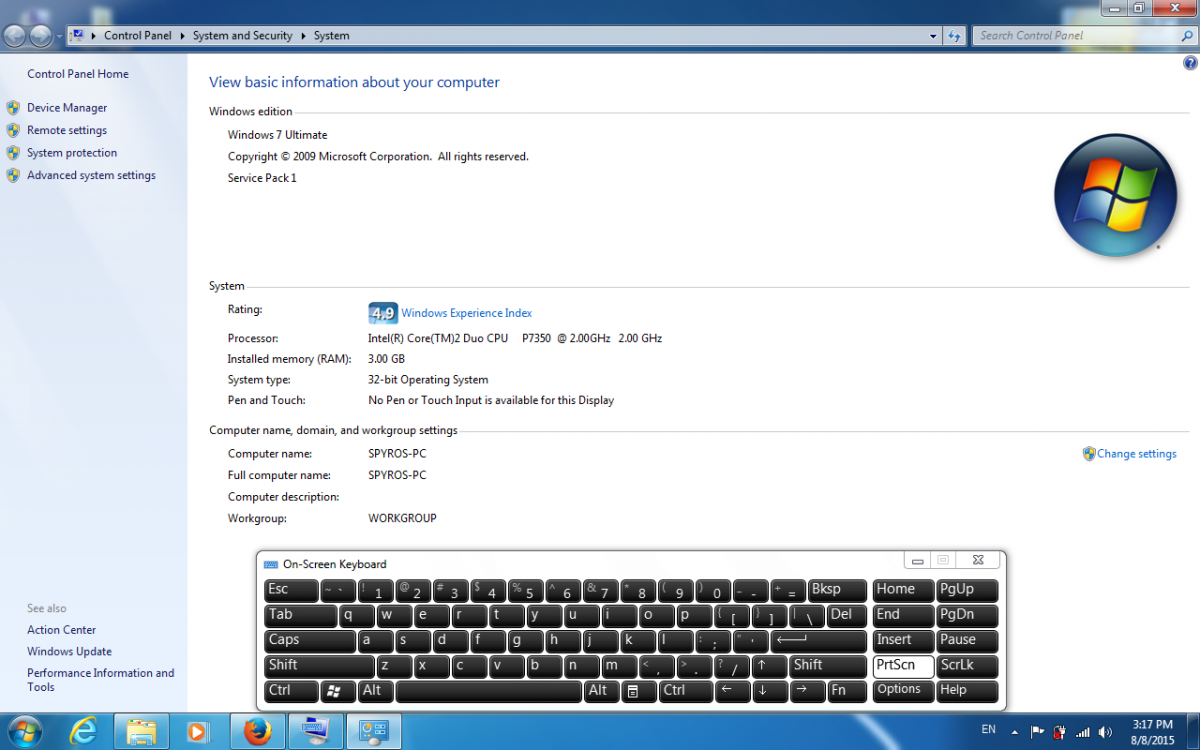
Task: Go to Control Panel Home
Action: (x=78, y=74)
